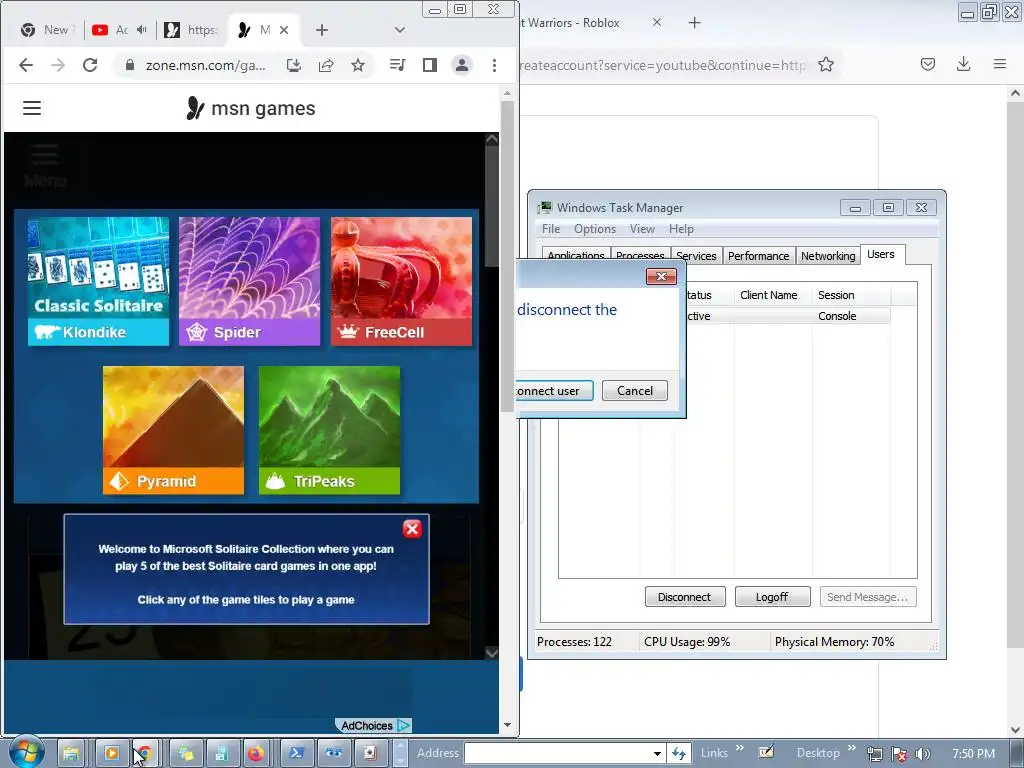Expand the Links toolbar chevron

click(739, 748)
